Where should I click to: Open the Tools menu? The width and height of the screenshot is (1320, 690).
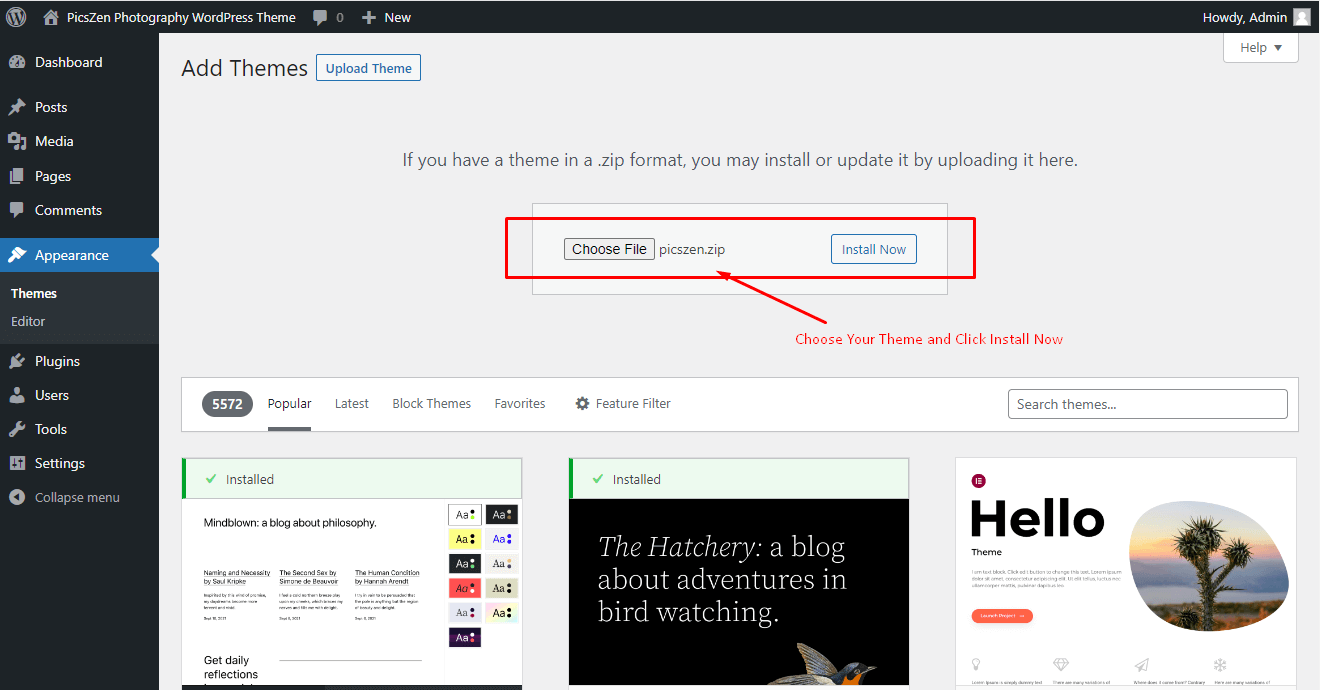(x=79, y=429)
